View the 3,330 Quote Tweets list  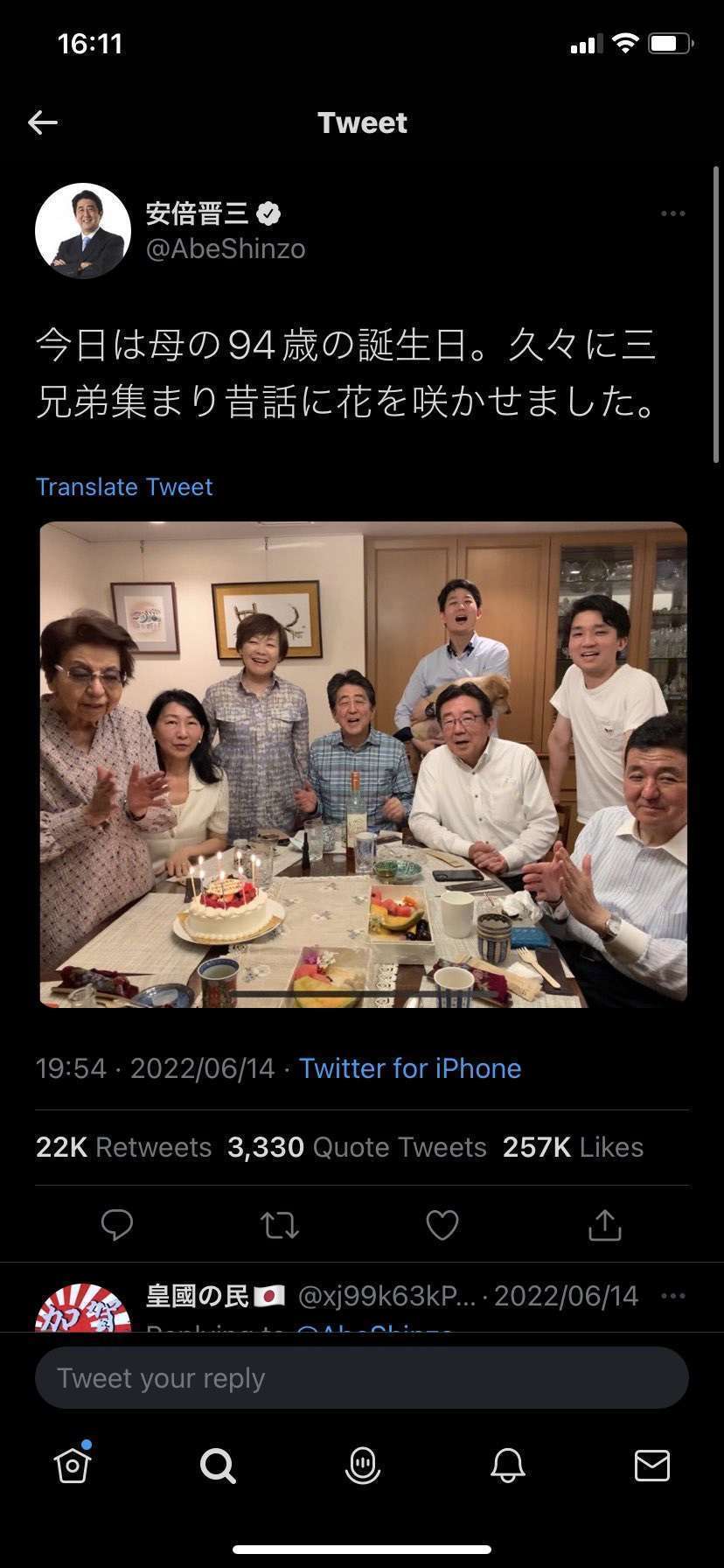(357, 1147)
